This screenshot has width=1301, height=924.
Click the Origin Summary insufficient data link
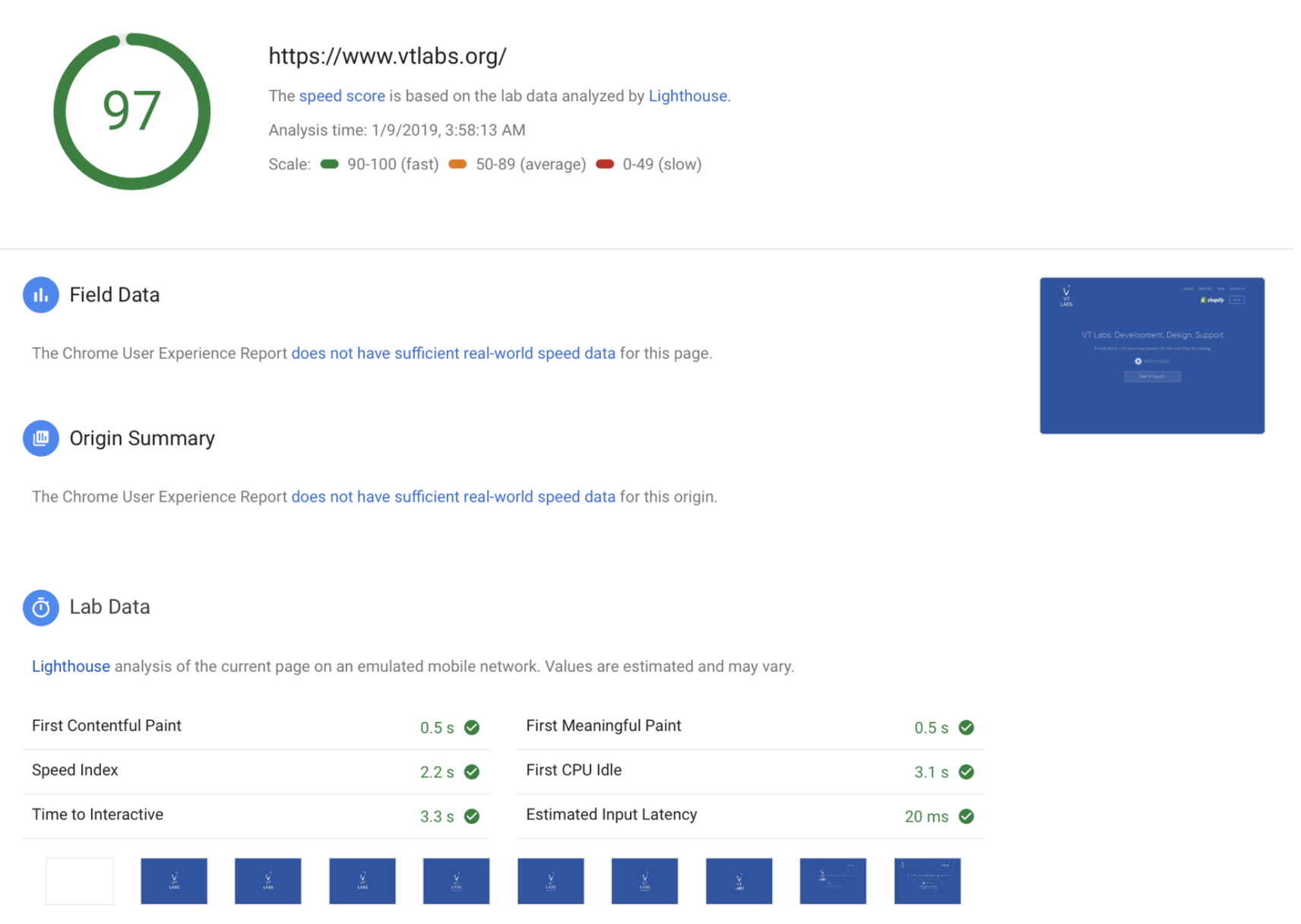pos(453,496)
